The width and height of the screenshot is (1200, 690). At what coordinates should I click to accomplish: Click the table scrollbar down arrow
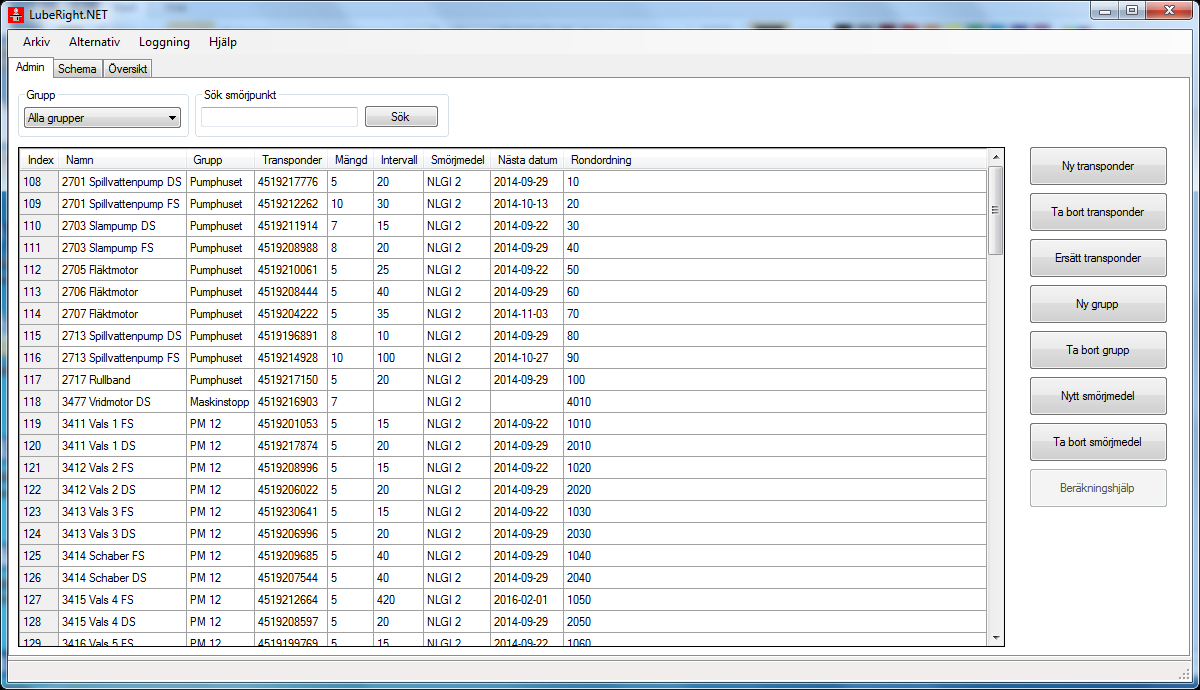(995, 638)
